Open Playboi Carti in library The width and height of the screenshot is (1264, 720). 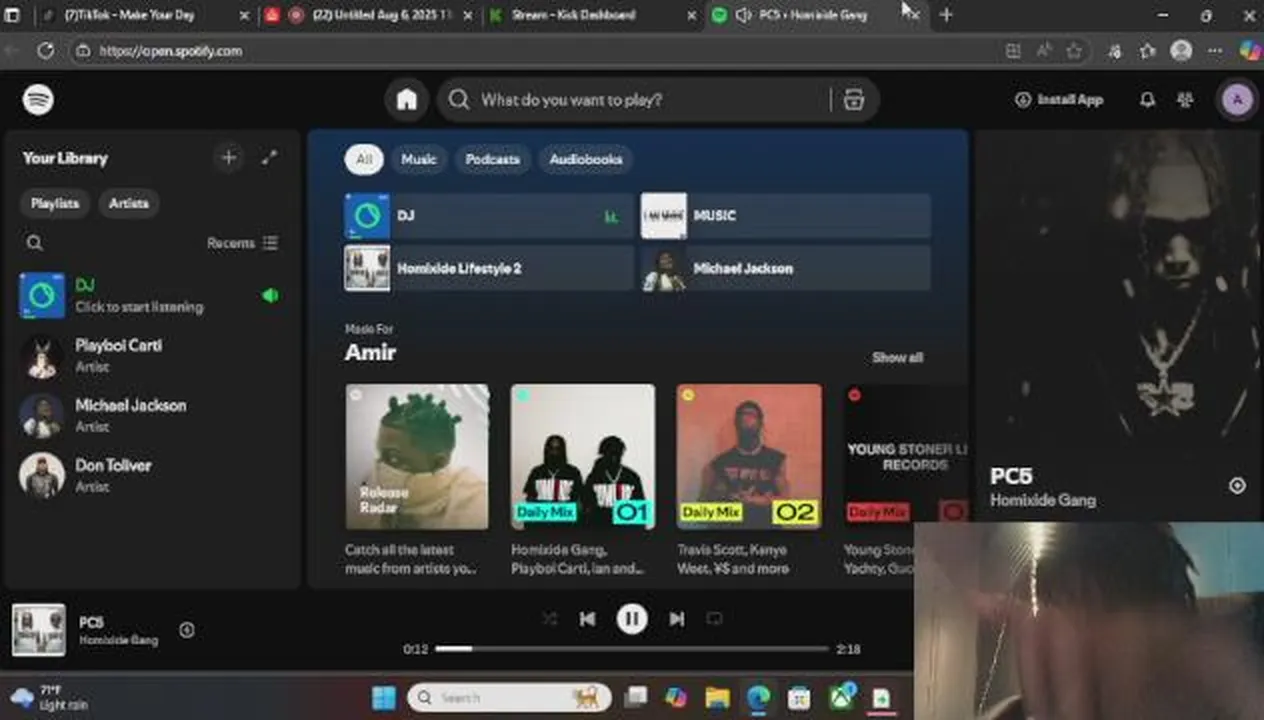[152, 356]
